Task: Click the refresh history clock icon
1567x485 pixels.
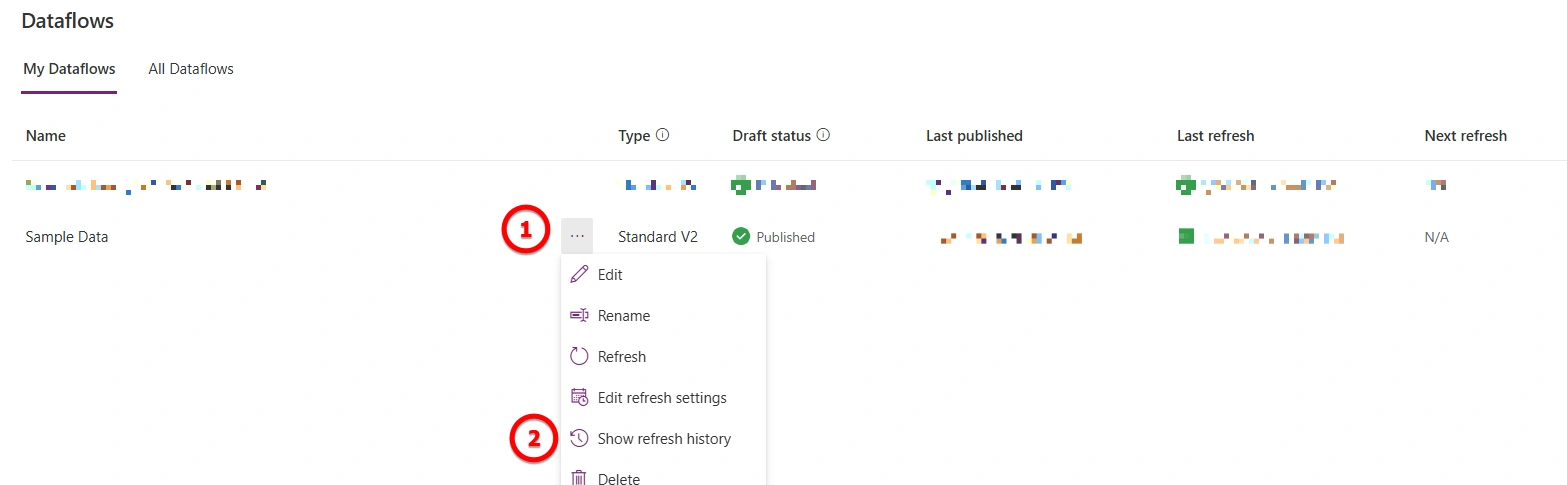Action: pos(579,438)
